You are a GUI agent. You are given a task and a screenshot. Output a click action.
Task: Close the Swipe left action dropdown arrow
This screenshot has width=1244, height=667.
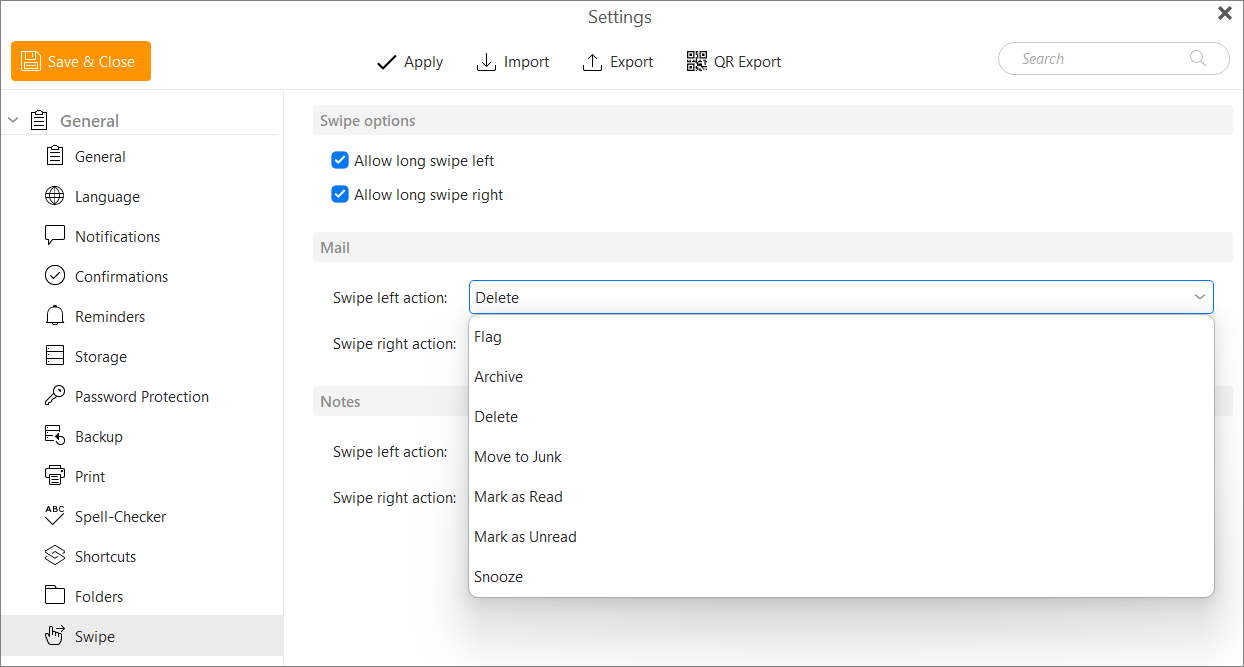click(x=1199, y=297)
